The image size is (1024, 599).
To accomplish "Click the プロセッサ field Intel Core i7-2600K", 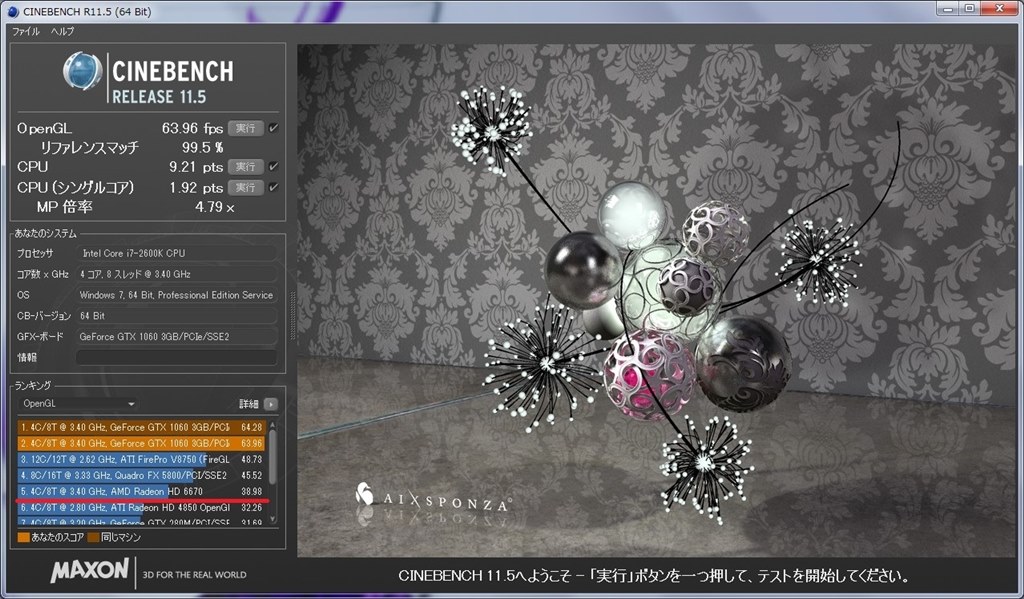I will pyautogui.click(x=176, y=253).
